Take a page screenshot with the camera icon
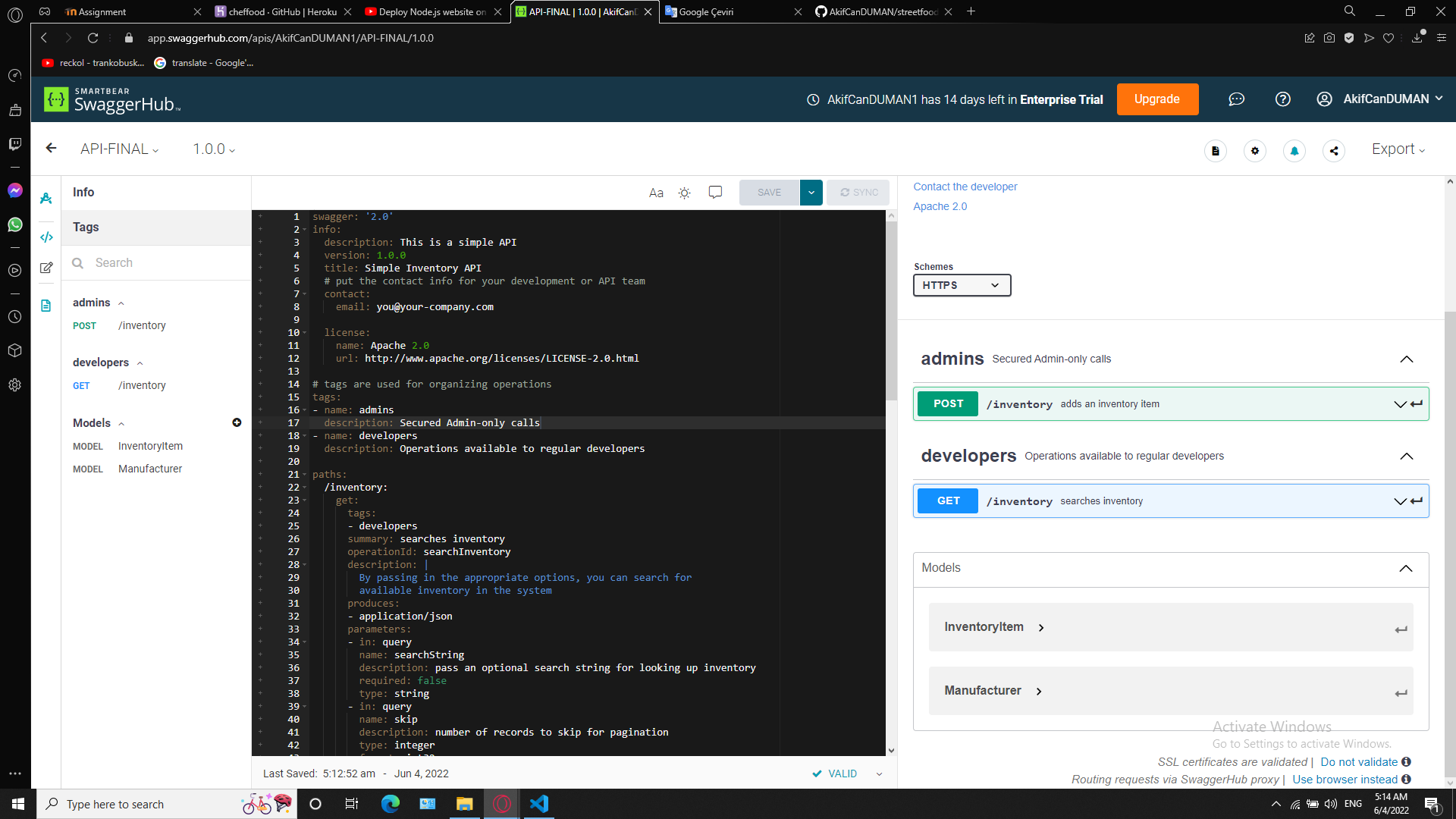The width and height of the screenshot is (1456, 819). click(x=1329, y=37)
